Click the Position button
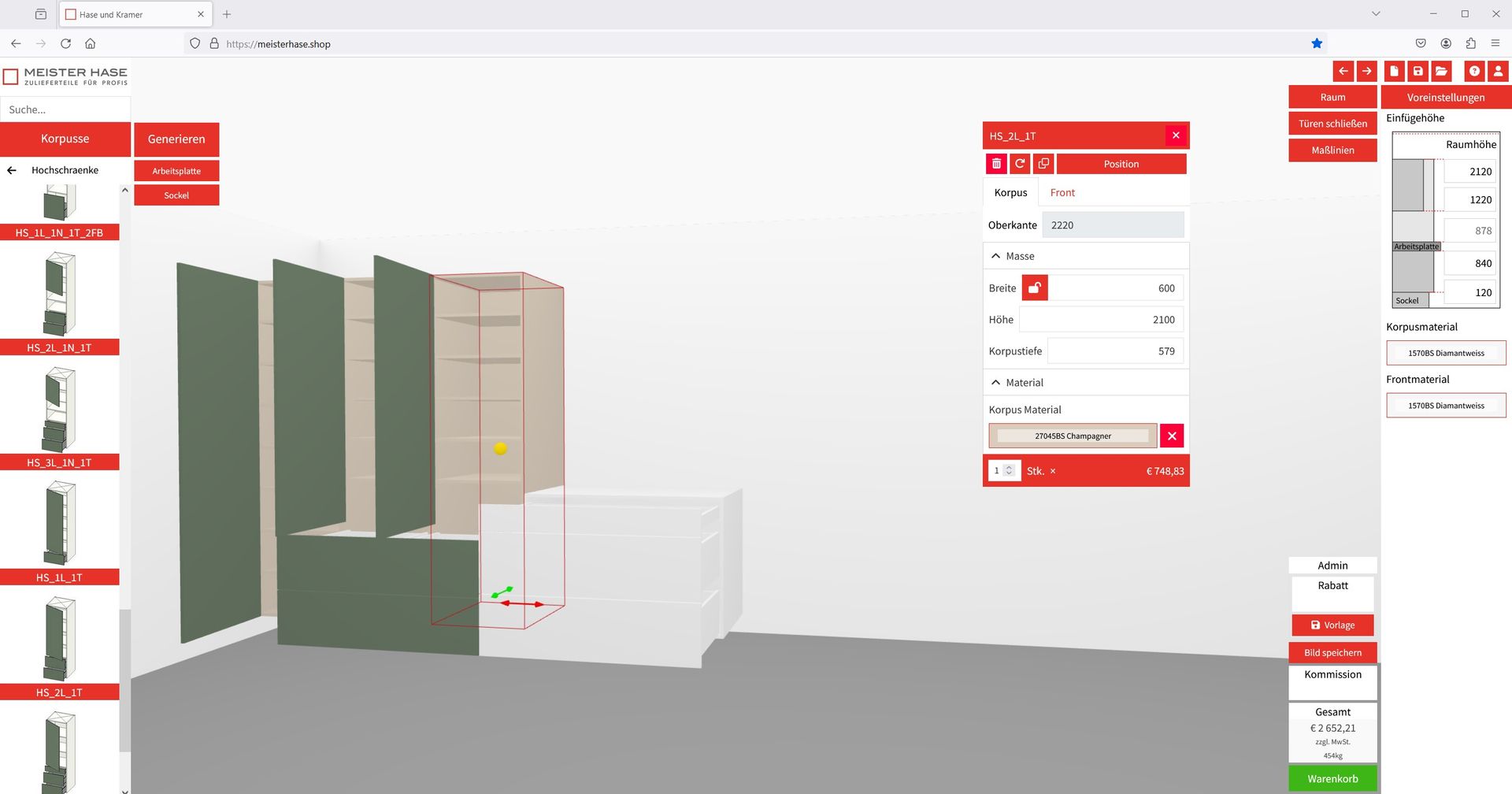The height and width of the screenshot is (794, 1512). tap(1121, 164)
